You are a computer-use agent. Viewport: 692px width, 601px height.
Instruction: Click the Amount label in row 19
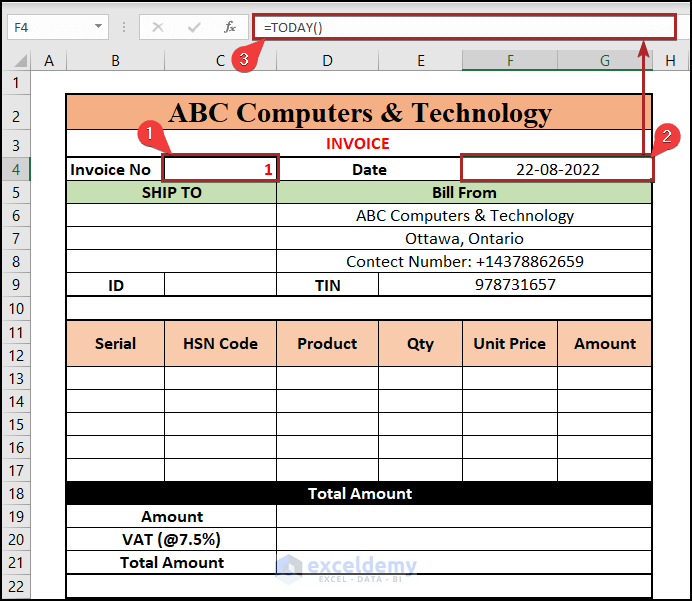[x=171, y=516]
